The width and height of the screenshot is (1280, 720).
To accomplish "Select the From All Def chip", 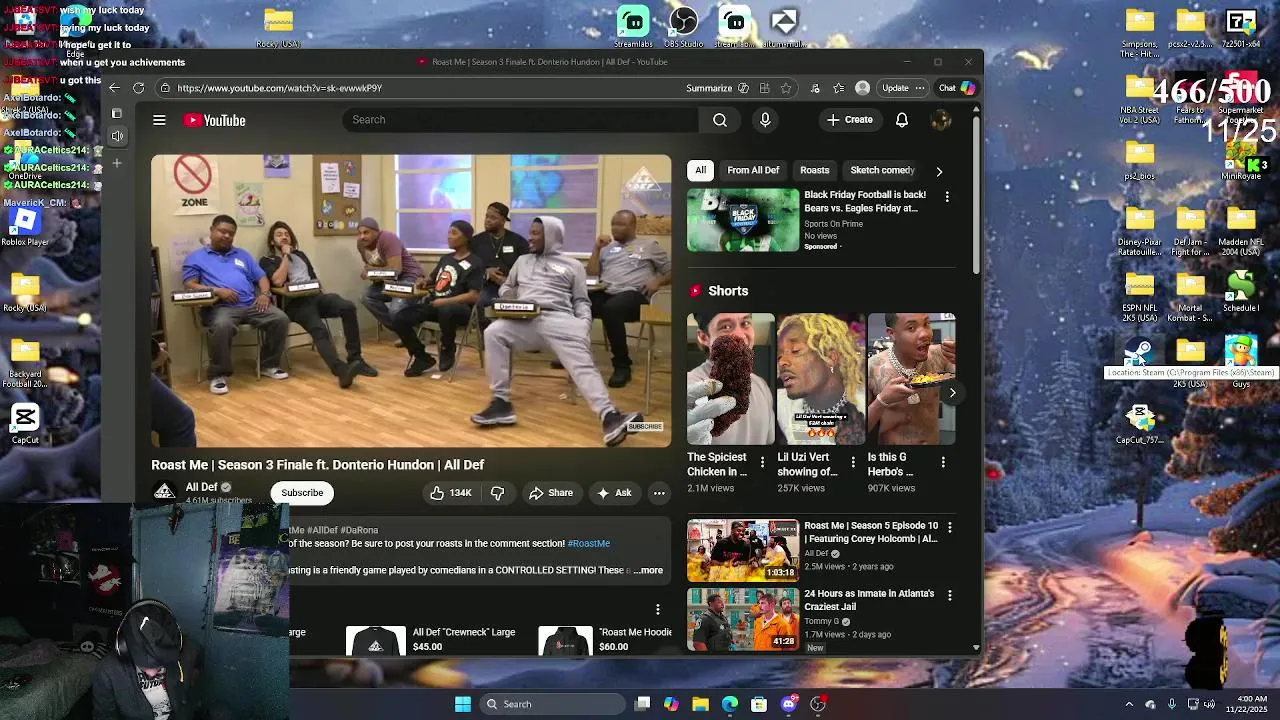I will click(753, 170).
